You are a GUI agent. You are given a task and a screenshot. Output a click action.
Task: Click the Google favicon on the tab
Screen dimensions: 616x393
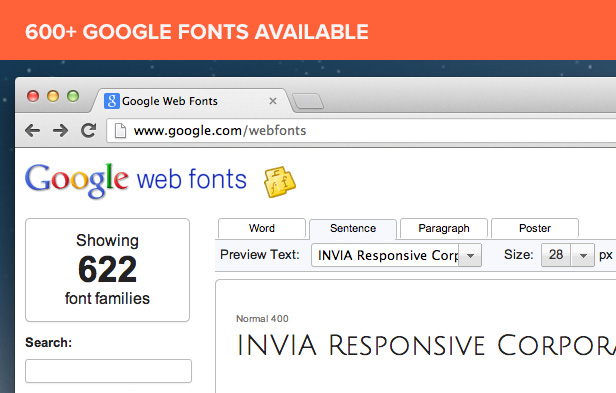tap(112, 101)
